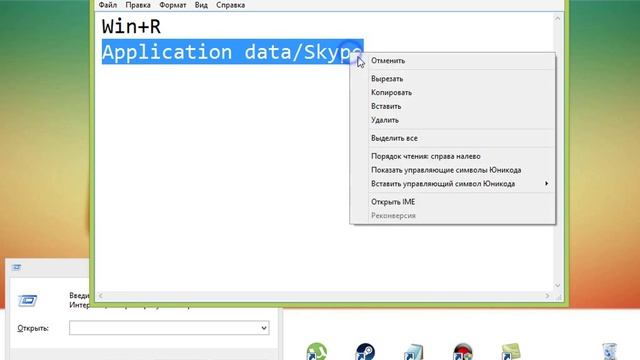Open the uTorrent desktop shortcut

click(317, 352)
